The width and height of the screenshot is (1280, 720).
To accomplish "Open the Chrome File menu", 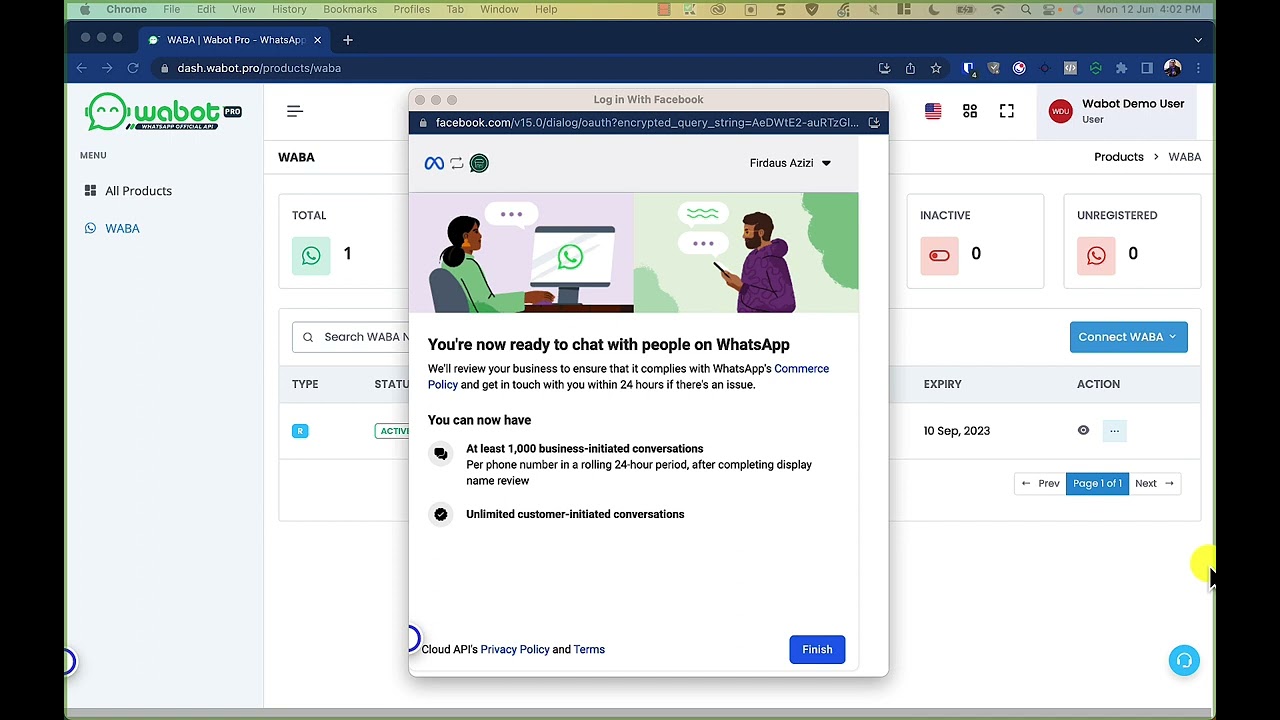I will [x=172, y=9].
